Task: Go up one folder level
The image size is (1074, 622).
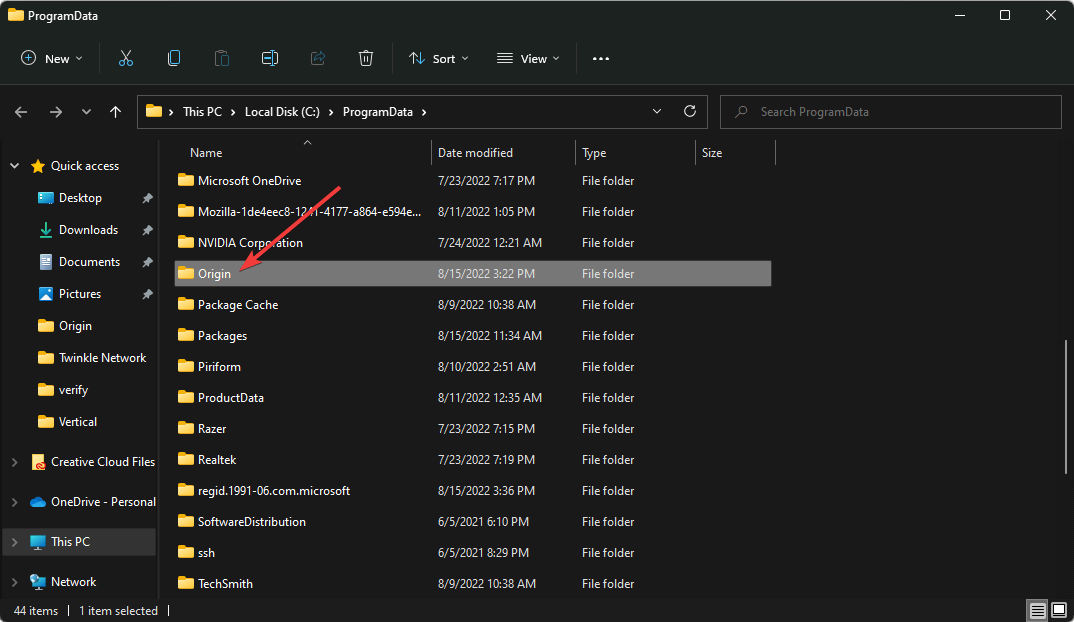Action: [116, 112]
